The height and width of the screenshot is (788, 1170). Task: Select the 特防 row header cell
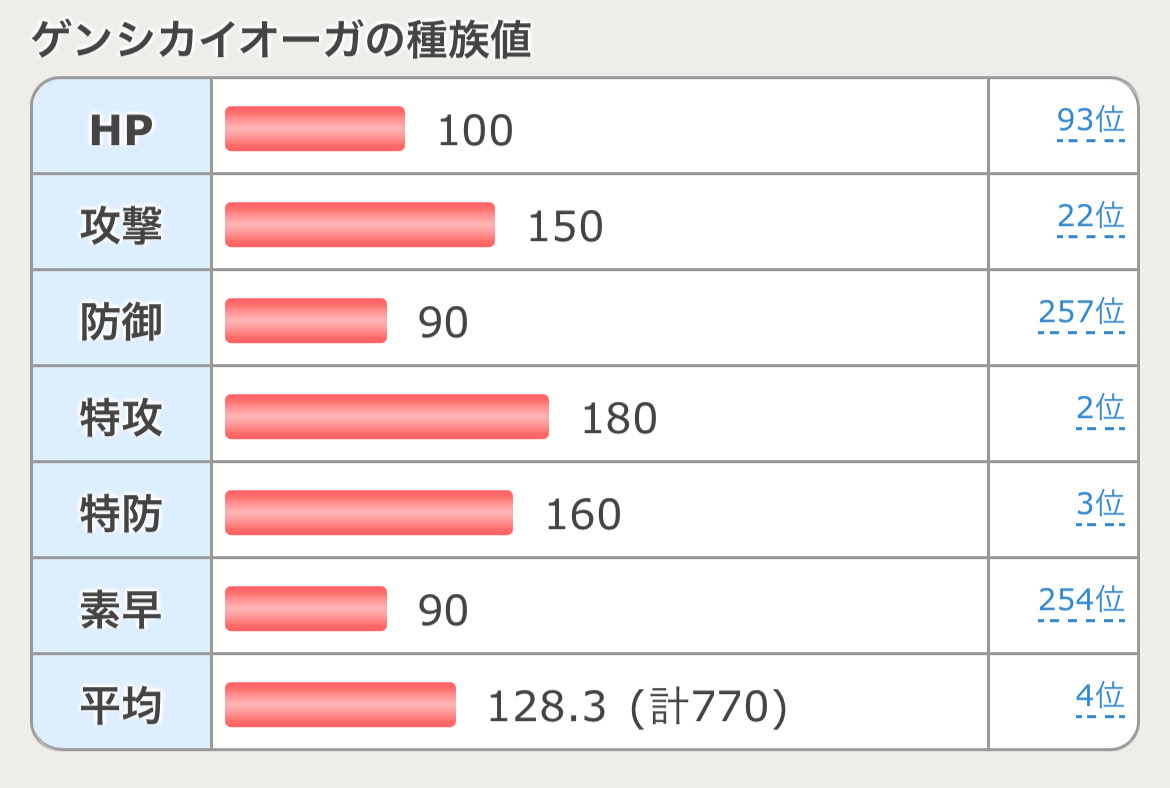click(121, 513)
